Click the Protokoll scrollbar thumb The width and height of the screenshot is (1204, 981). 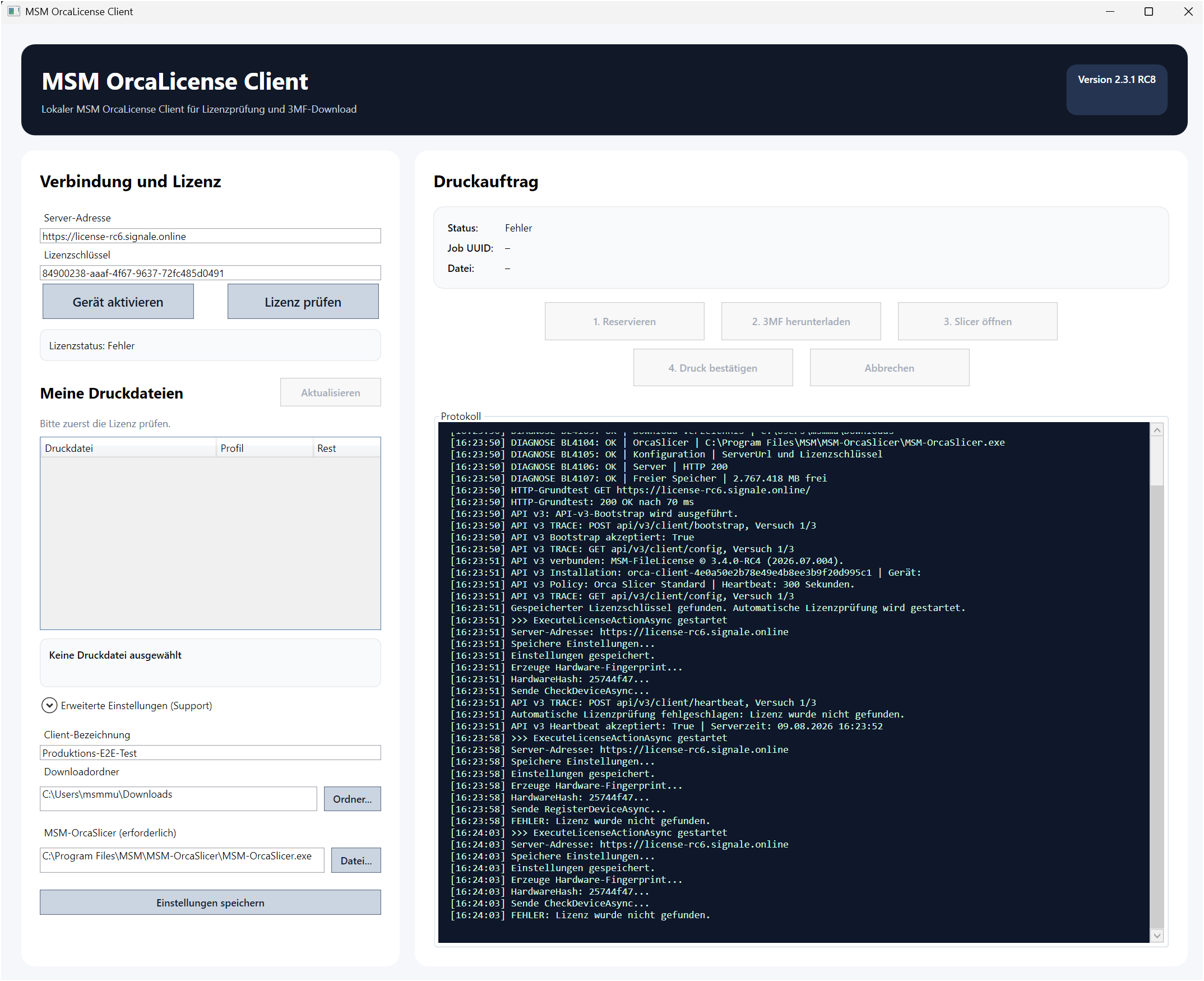[1156, 706]
